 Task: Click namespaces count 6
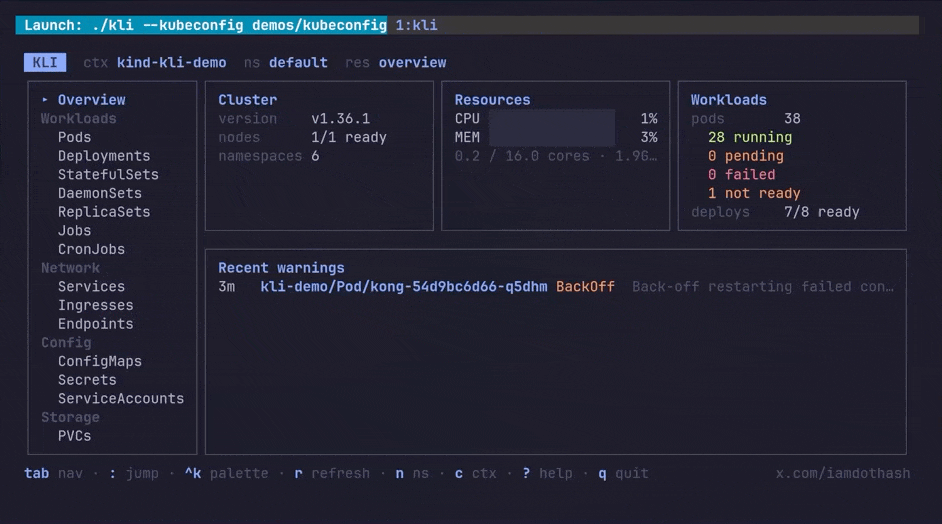click(x=315, y=156)
